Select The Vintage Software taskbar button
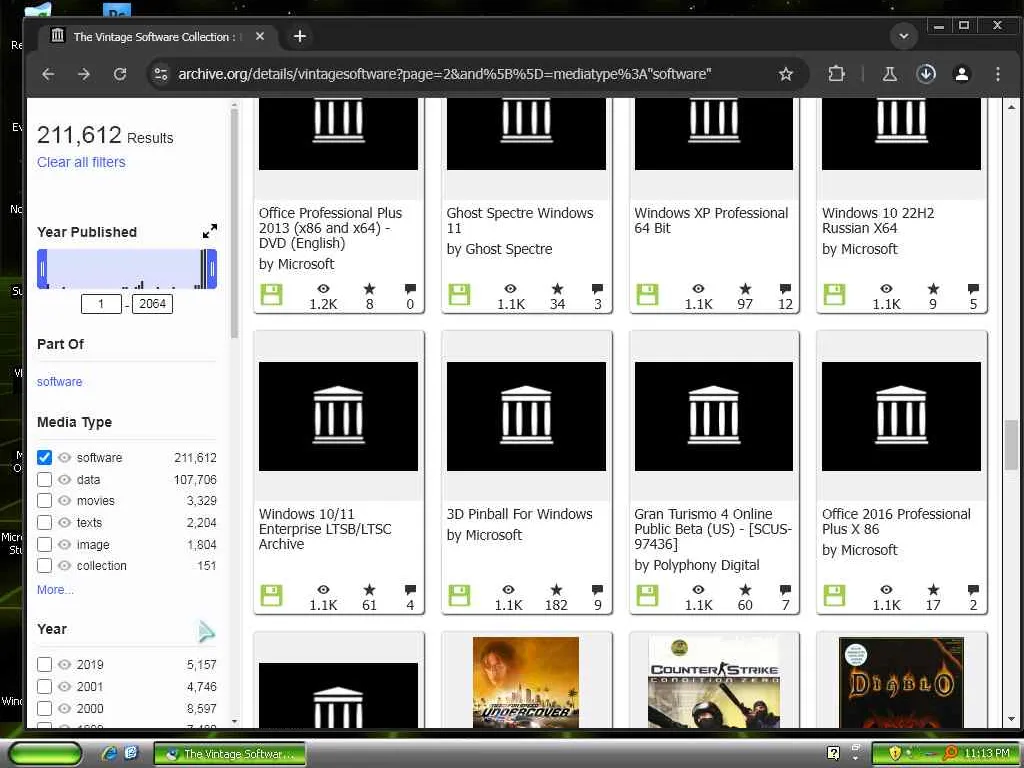Screen dimensions: 1024x768 pyautogui.click(x=230, y=754)
